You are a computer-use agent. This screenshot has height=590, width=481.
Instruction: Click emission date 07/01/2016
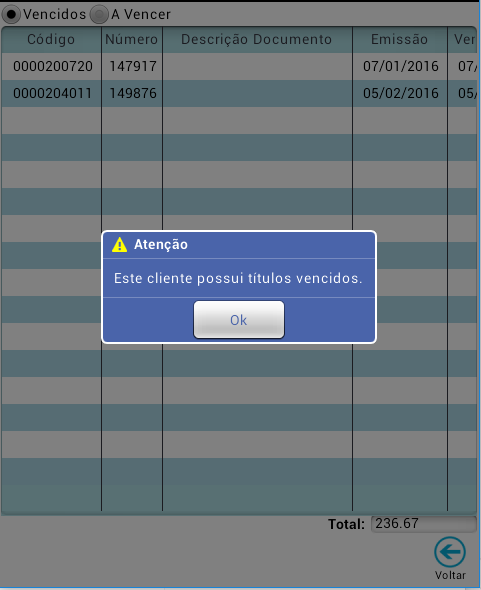[x=401, y=66]
